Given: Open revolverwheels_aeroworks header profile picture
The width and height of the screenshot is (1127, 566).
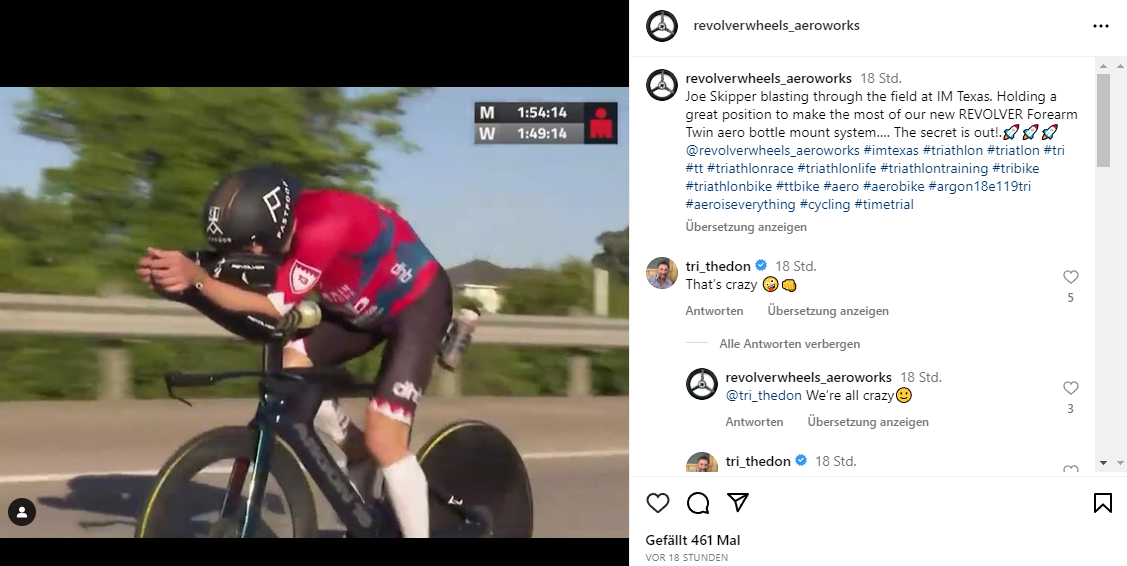Looking at the screenshot, I should (x=662, y=26).
